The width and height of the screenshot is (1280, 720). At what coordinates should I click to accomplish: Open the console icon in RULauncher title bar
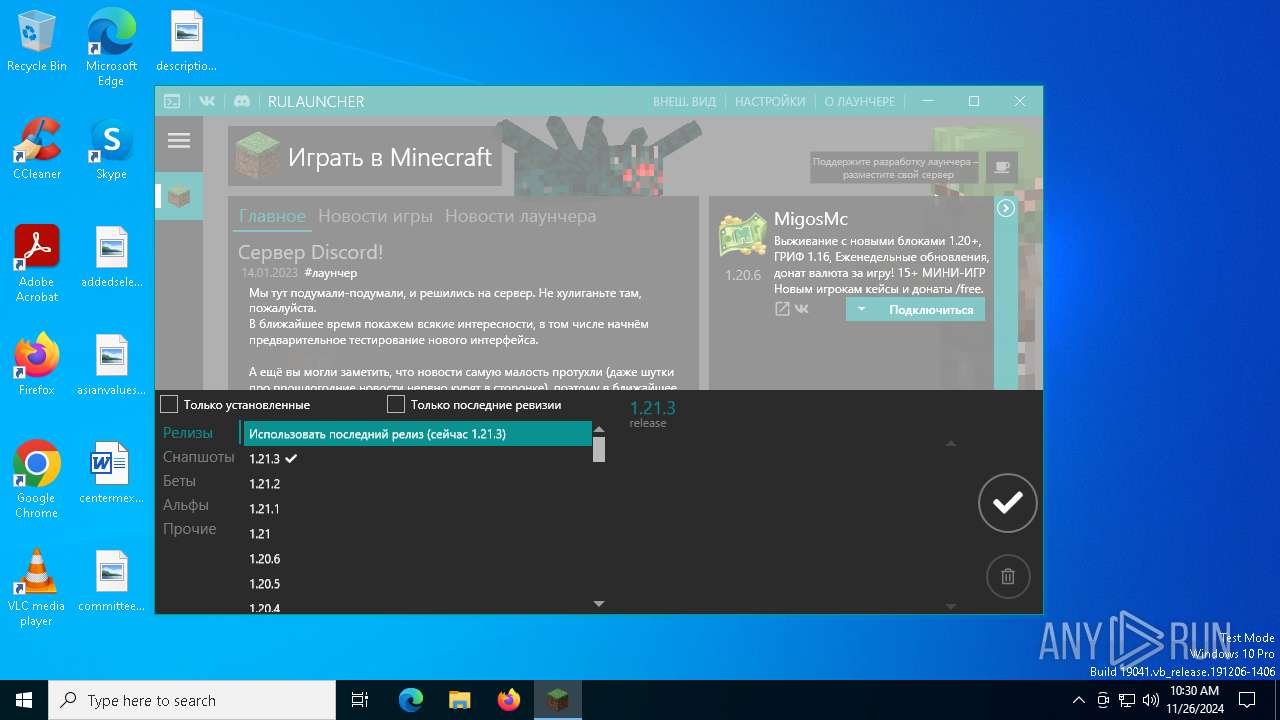(x=172, y=101)
